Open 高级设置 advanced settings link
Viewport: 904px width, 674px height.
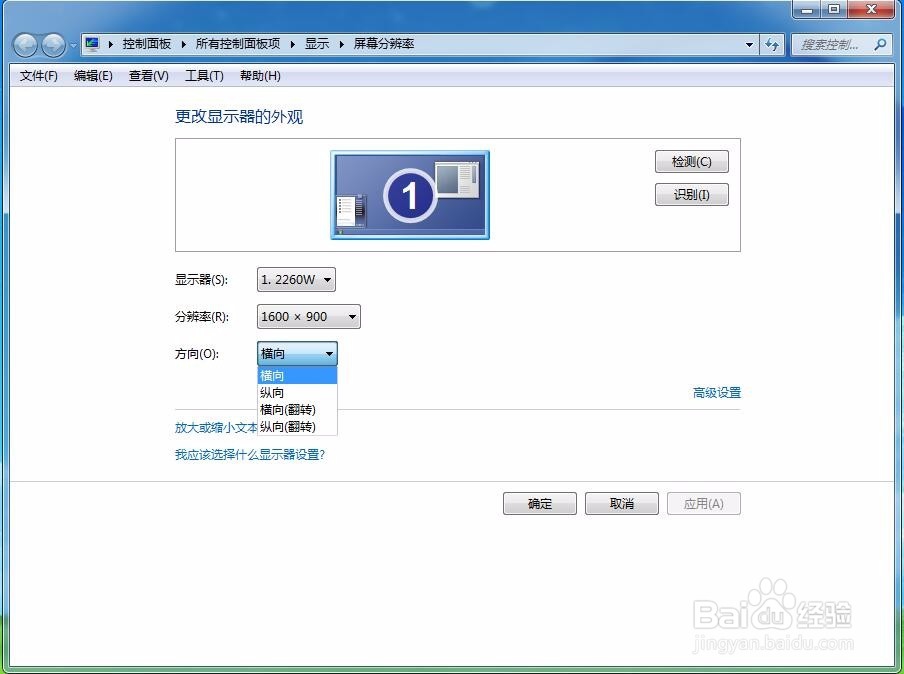pos(717,393)
